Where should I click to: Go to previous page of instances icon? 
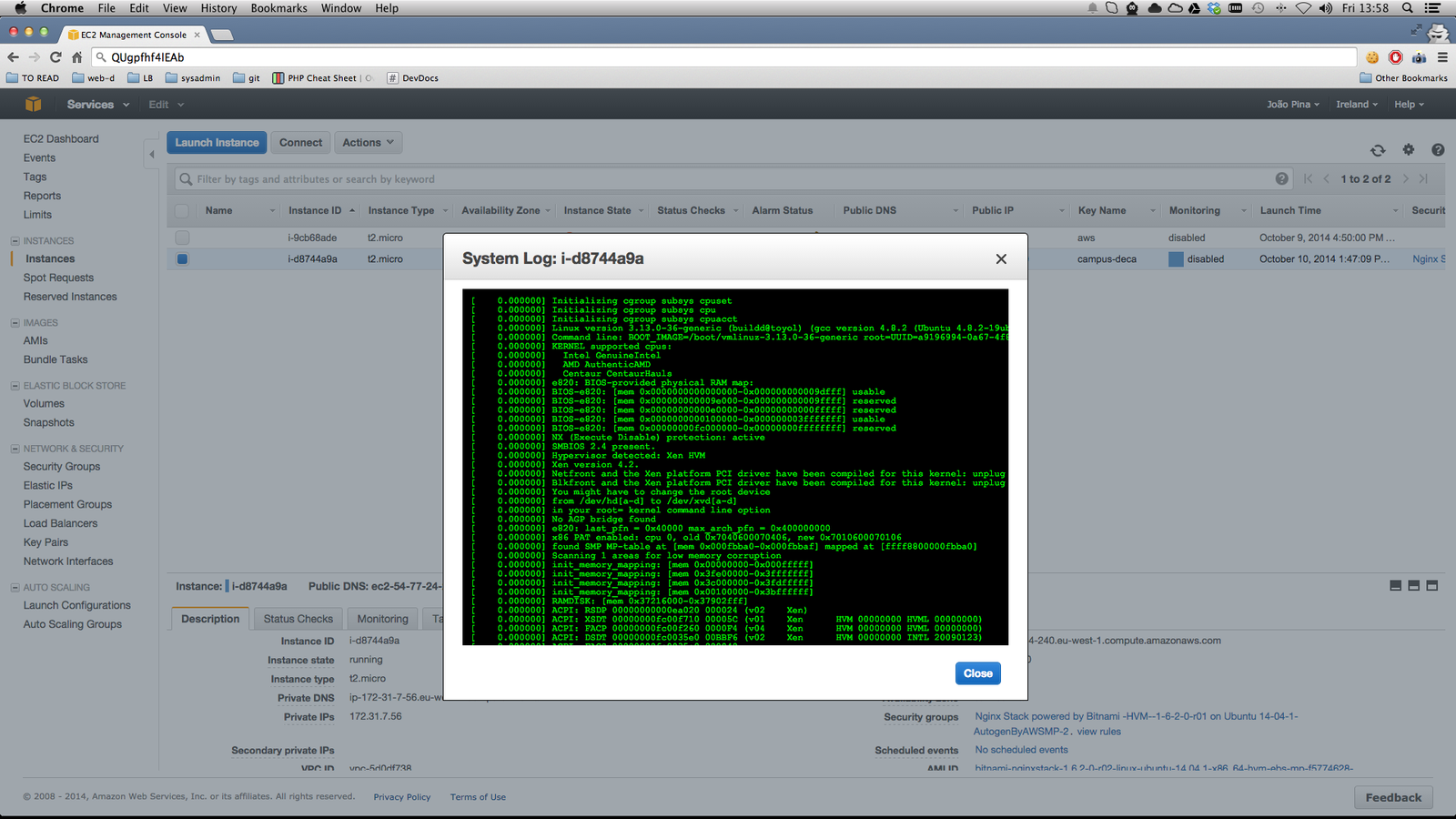click(x=1327, y=178)
